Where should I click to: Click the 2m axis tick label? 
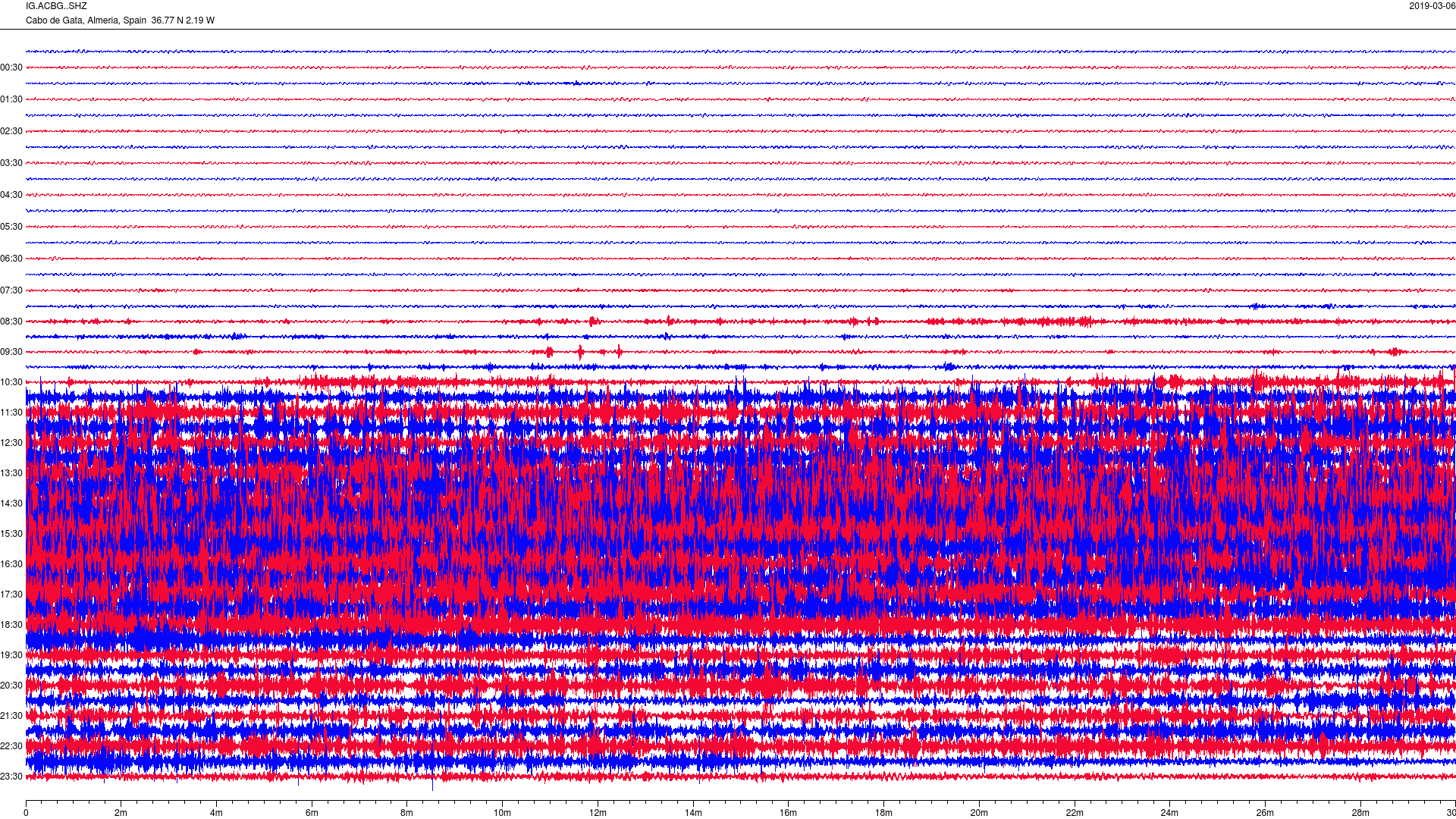coord(121,813)
